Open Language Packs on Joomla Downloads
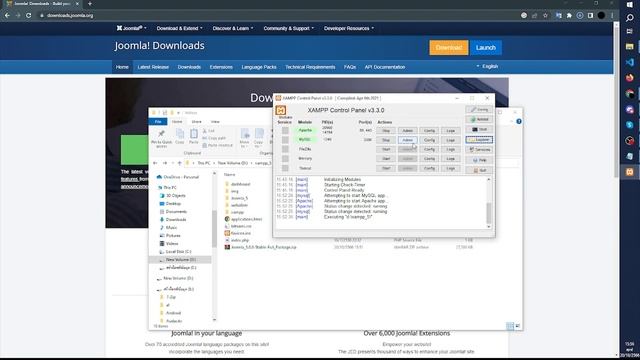The image size is (640, 360). tap(259, 67)
